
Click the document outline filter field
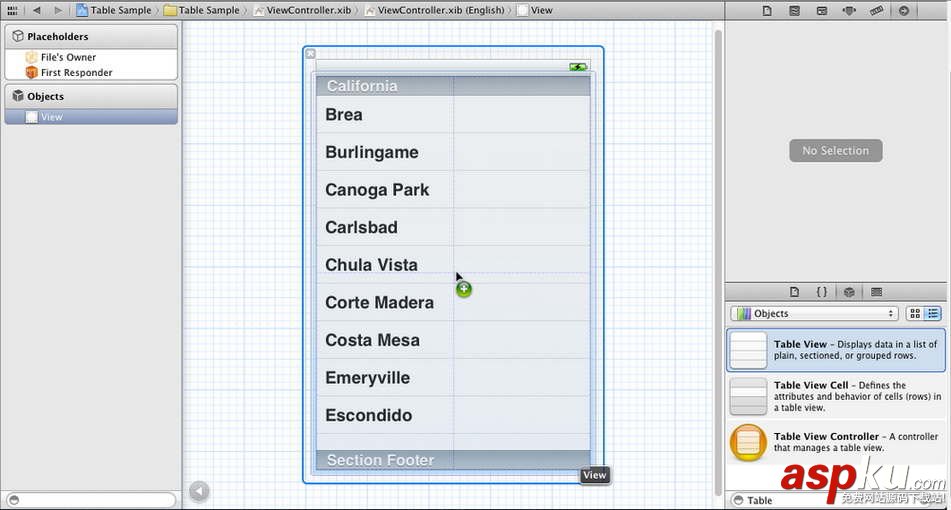(91, 500)
